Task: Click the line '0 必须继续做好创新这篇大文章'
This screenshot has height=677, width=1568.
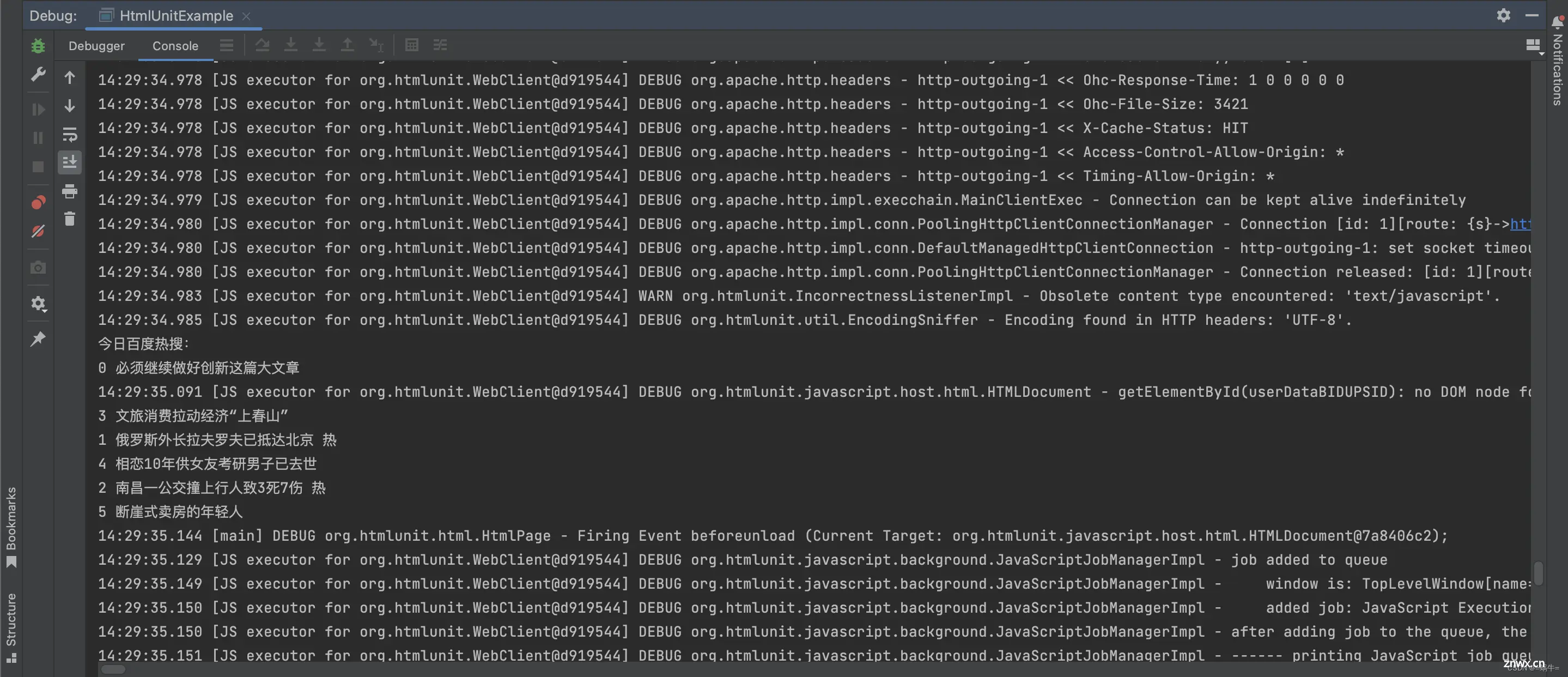Action: click(198, 368)
